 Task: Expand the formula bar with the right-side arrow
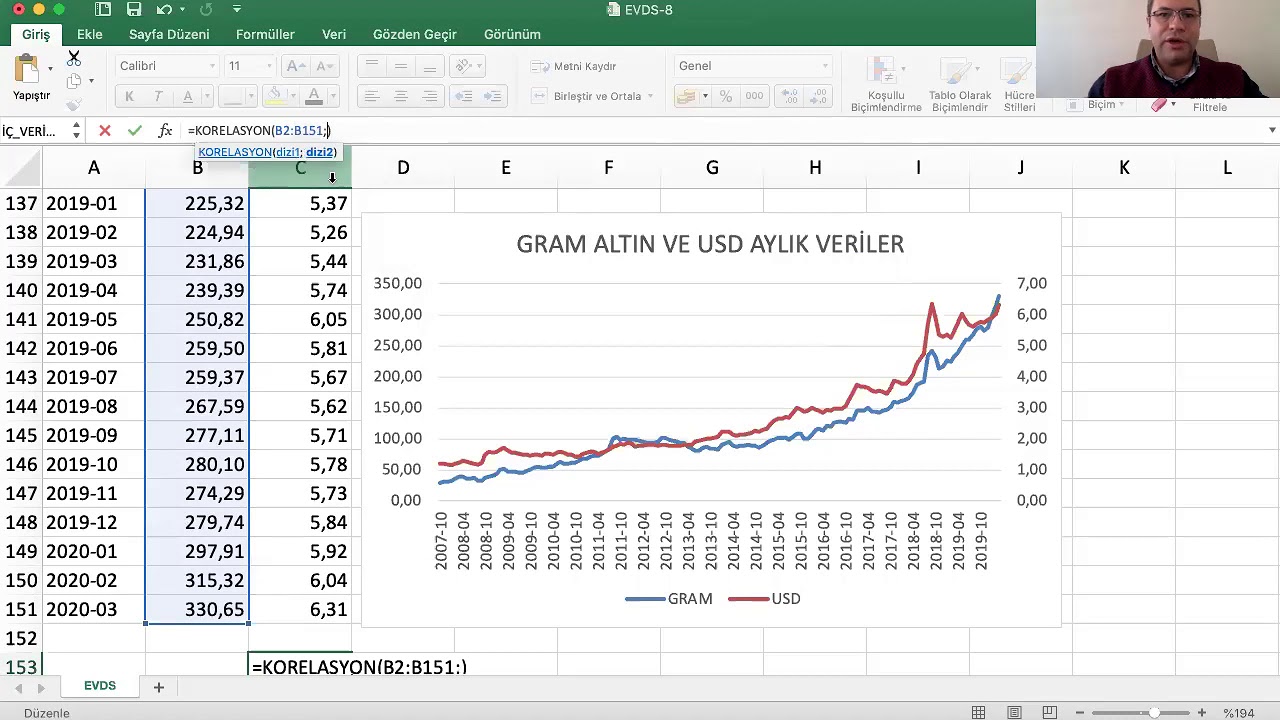coord(1272,130)
